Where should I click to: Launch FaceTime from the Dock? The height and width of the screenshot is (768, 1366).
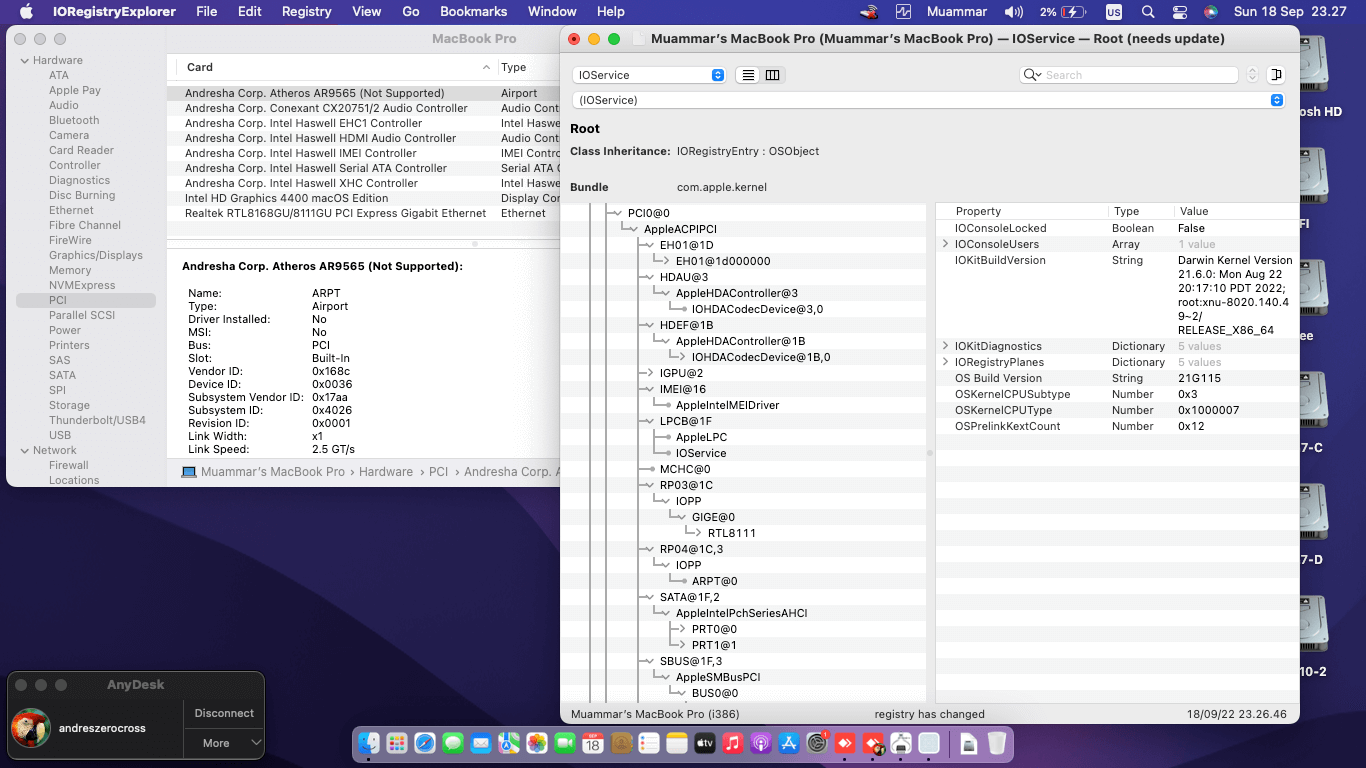click(565, 743)
